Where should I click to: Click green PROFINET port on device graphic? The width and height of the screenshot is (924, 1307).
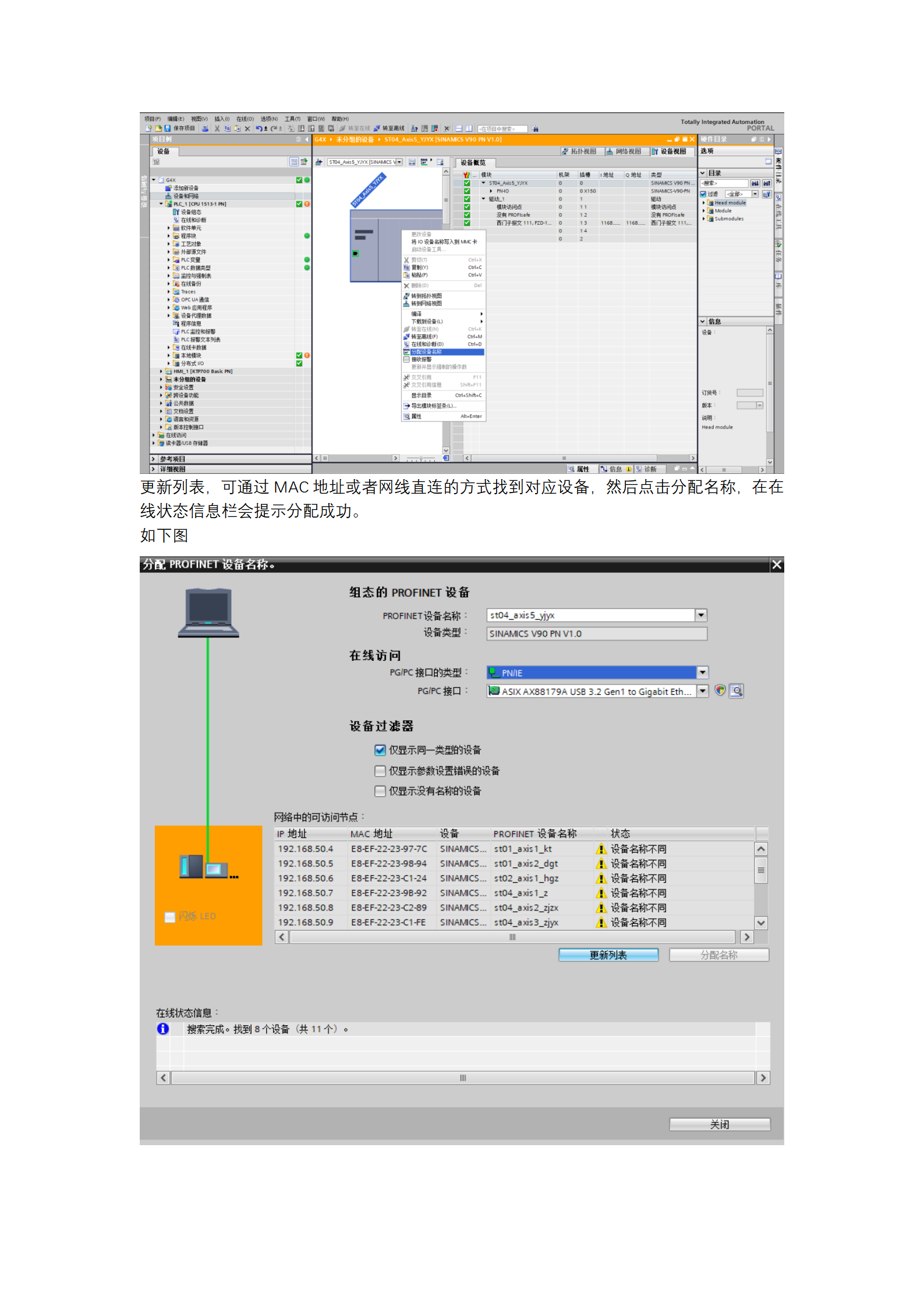point(355,253)
